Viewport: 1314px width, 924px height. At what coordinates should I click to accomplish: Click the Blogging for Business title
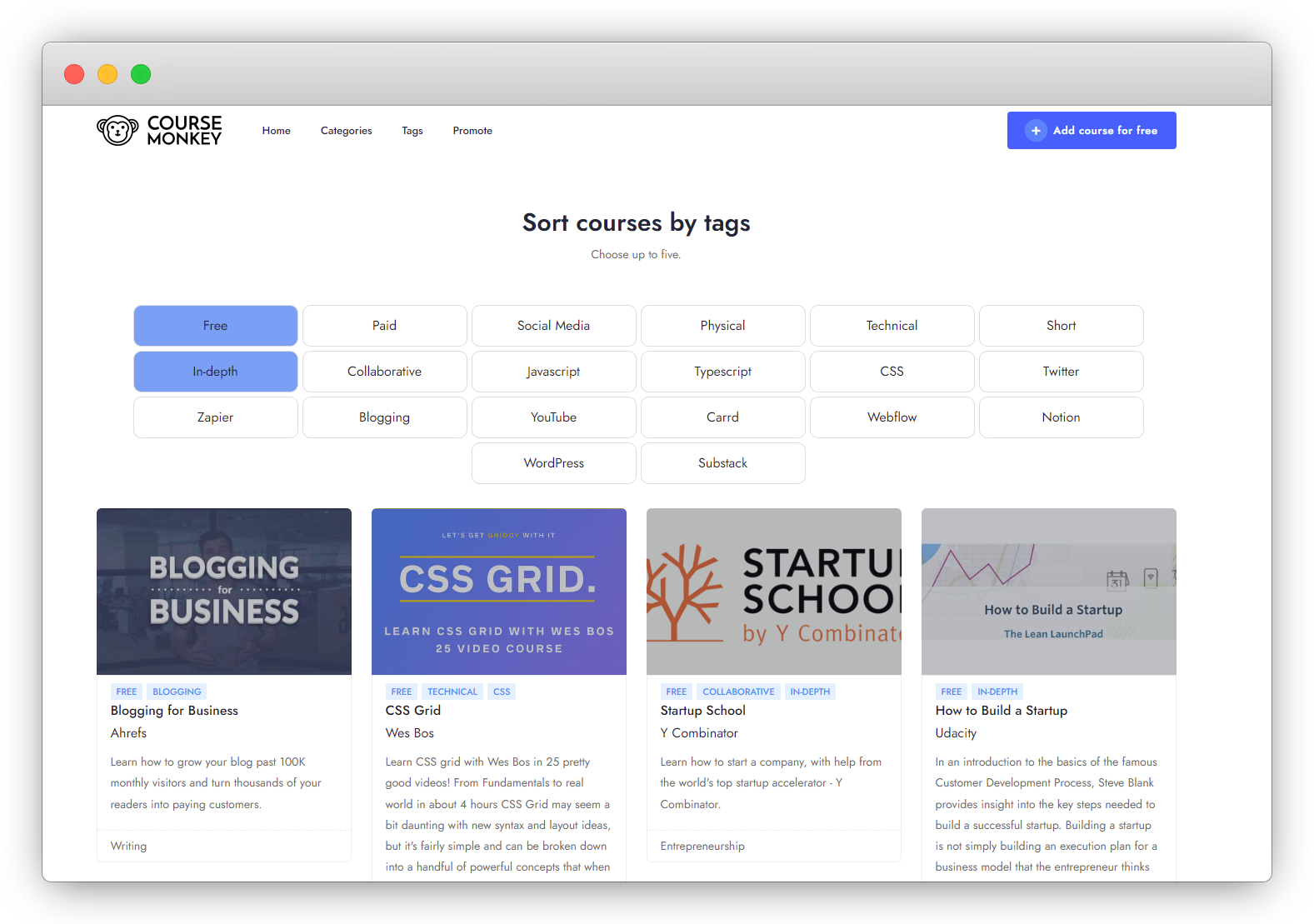point(174,711)
